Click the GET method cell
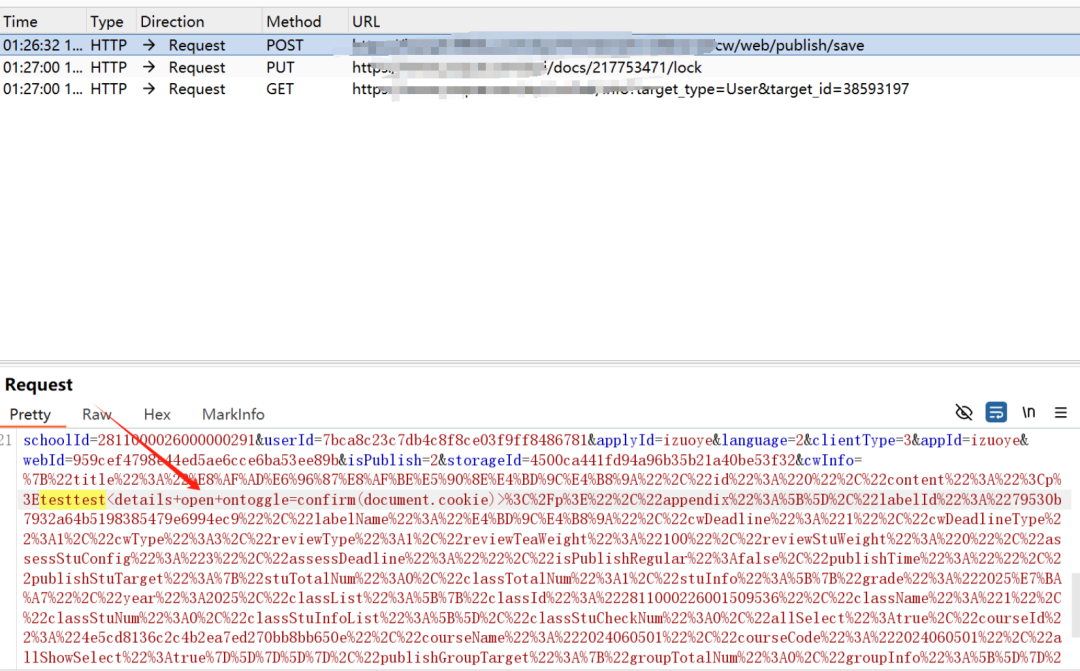The height and width of the screenshot is (671, 1080). coord(280,89)
